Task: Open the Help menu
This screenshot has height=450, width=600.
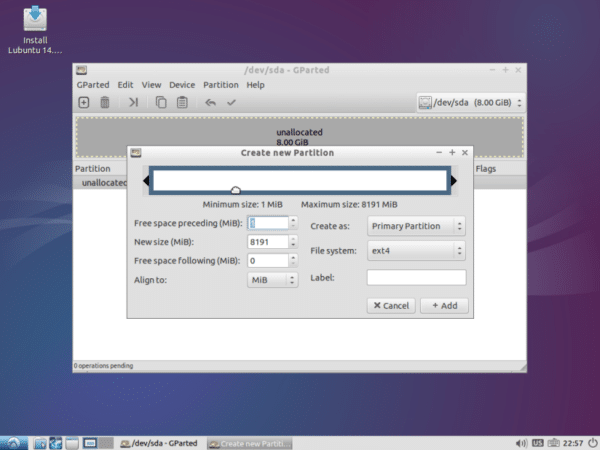Action: click(255, 85)
